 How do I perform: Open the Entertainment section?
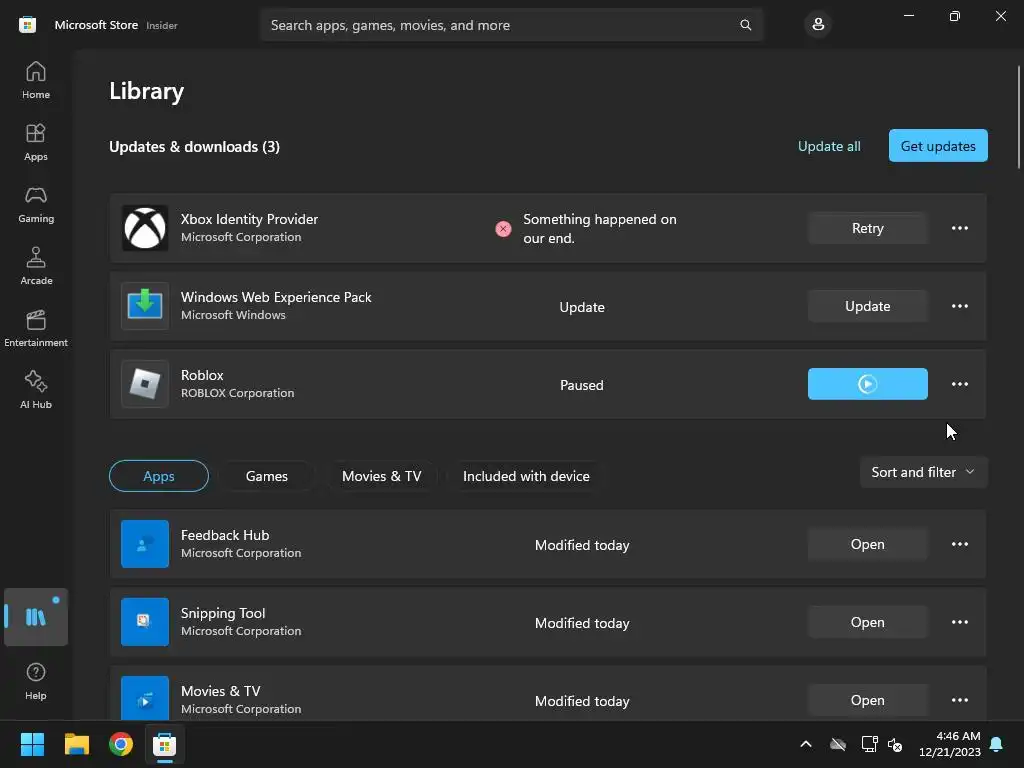(36, 328)
